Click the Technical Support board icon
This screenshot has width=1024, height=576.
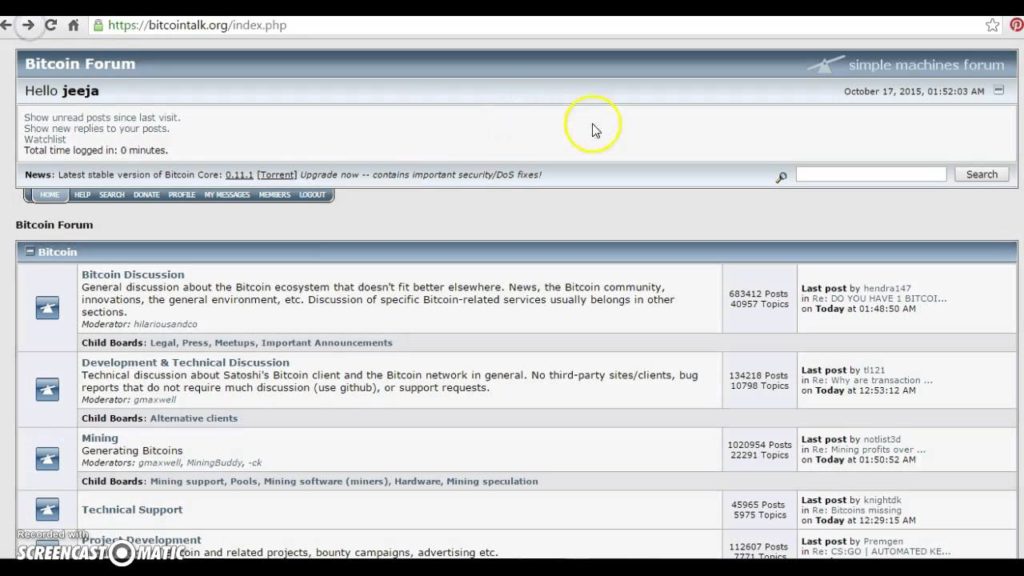click(x=47, y=509)
